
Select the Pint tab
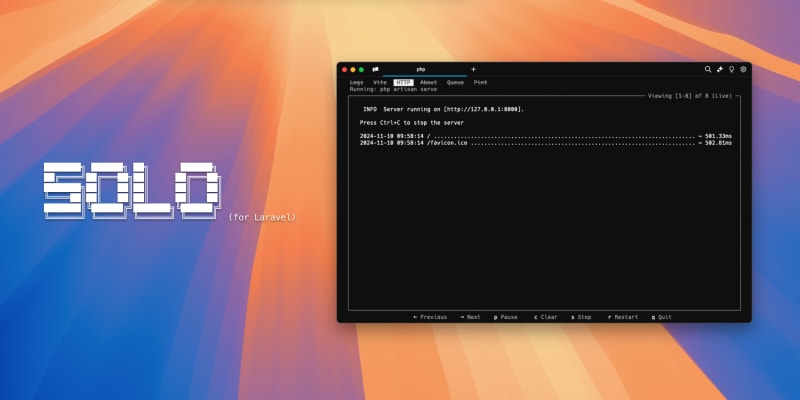[x=480, y=82]
